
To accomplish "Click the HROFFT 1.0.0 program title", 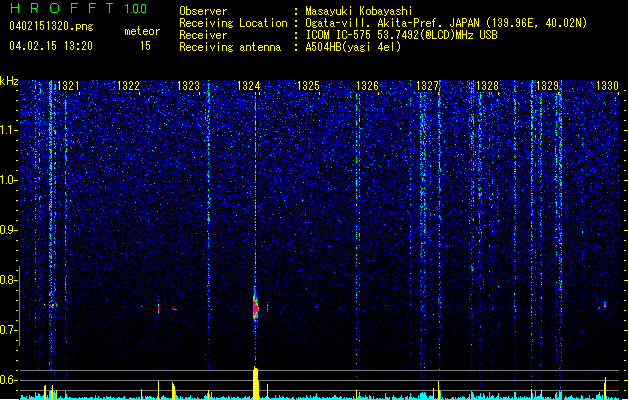I will 79,8.
